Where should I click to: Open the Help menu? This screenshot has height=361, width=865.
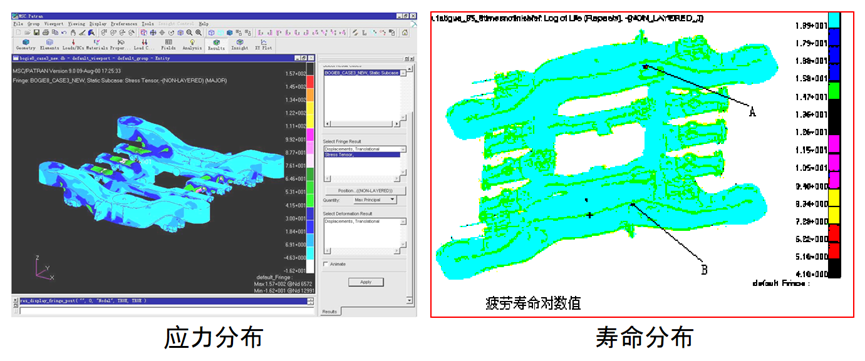coord(204,24)
